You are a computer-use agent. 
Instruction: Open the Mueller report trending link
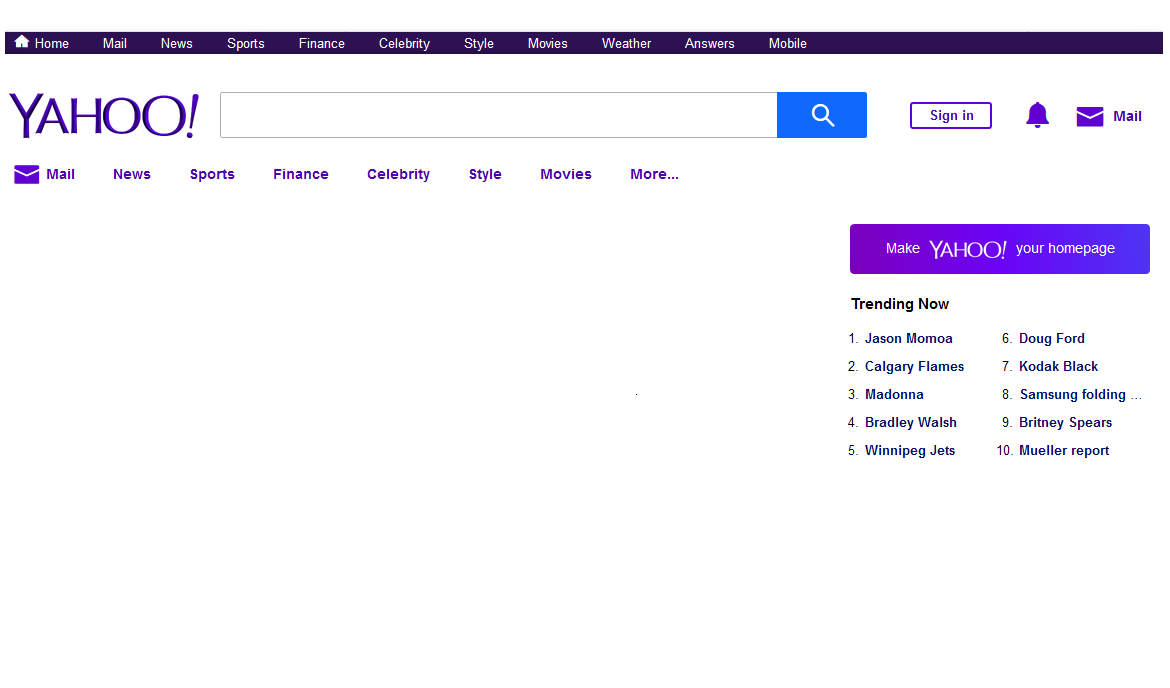[1063, 450]
